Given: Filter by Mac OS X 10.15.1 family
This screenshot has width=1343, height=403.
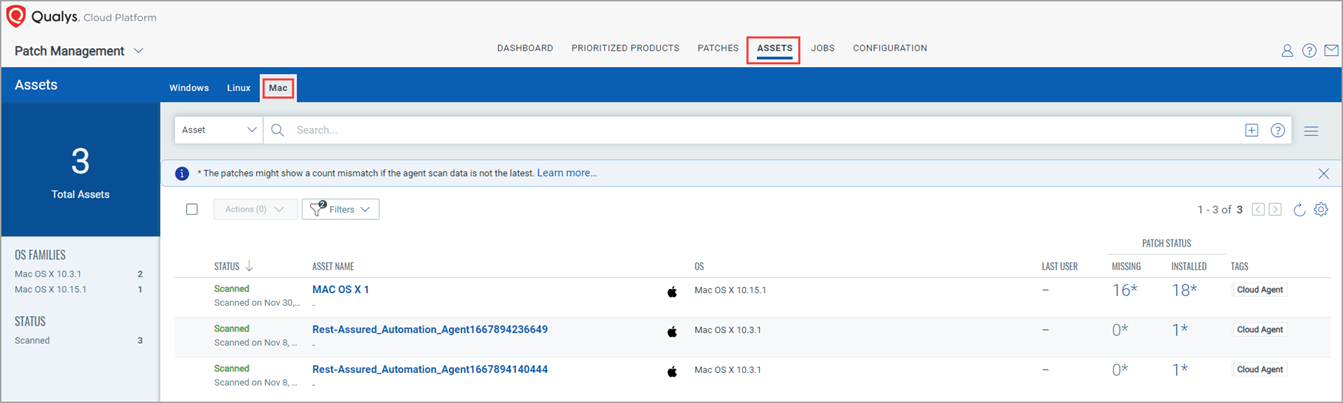Looking at the screenshot, I should pos(50,289).
